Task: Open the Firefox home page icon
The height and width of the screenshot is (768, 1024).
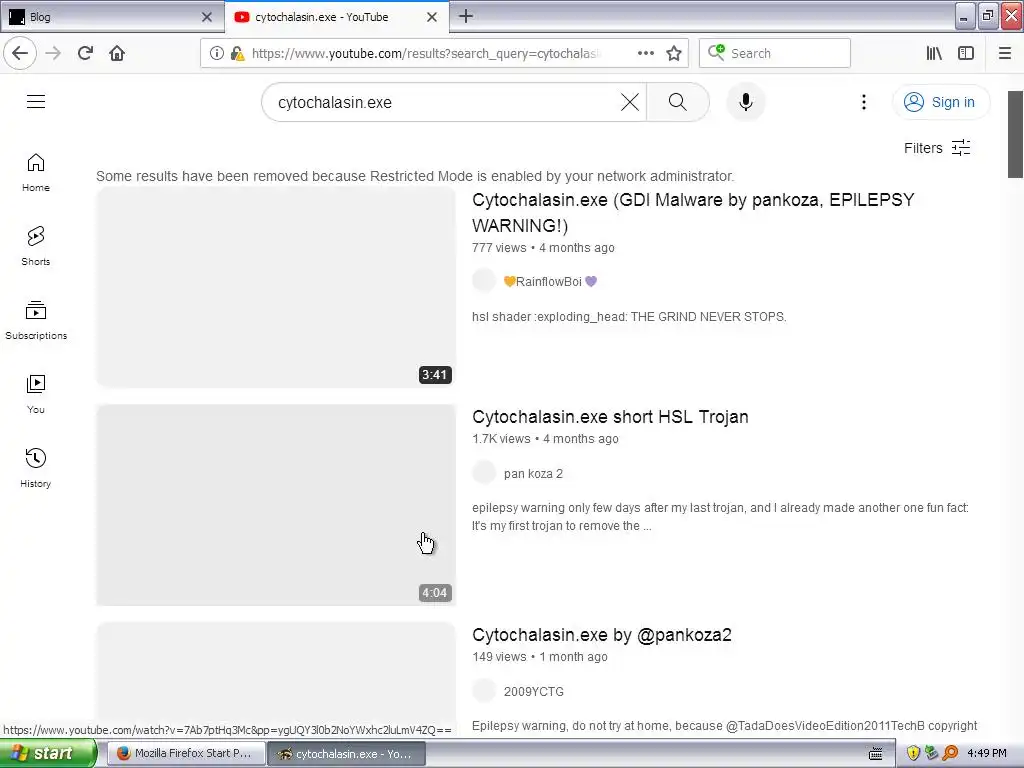Action: pyautogui.click(x=117, y=53)
